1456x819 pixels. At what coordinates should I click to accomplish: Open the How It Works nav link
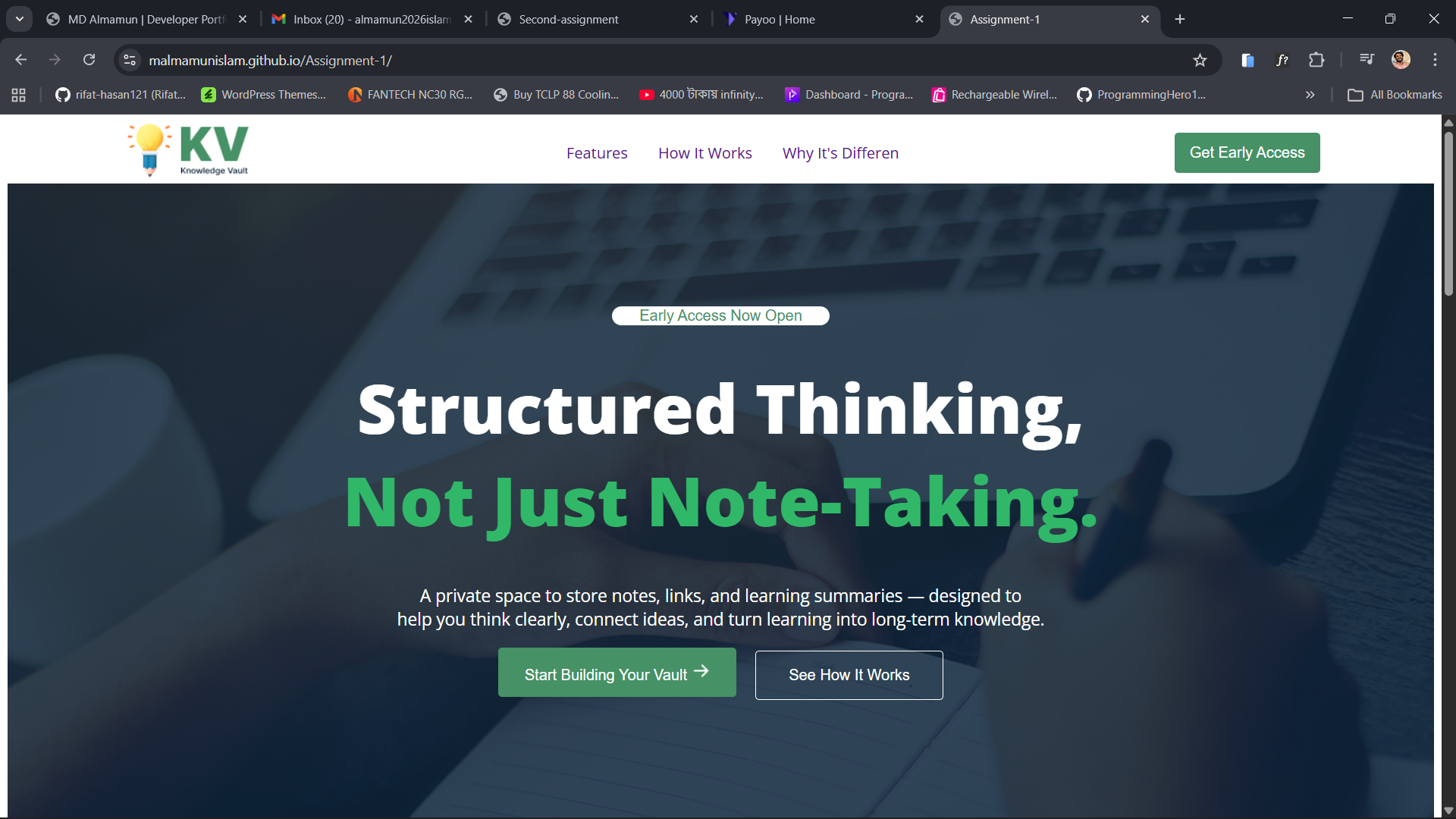(x=704, y=153)
